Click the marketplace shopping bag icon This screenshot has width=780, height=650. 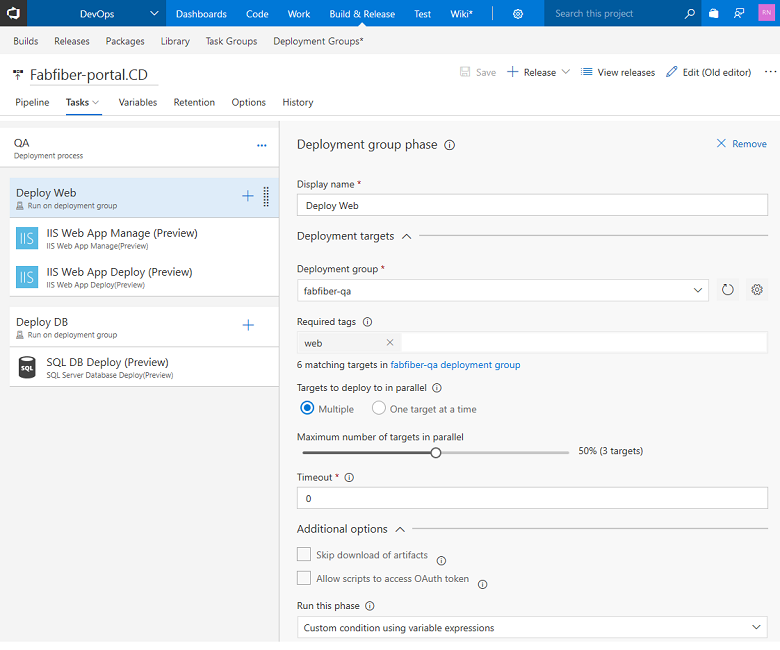[714, 14]
